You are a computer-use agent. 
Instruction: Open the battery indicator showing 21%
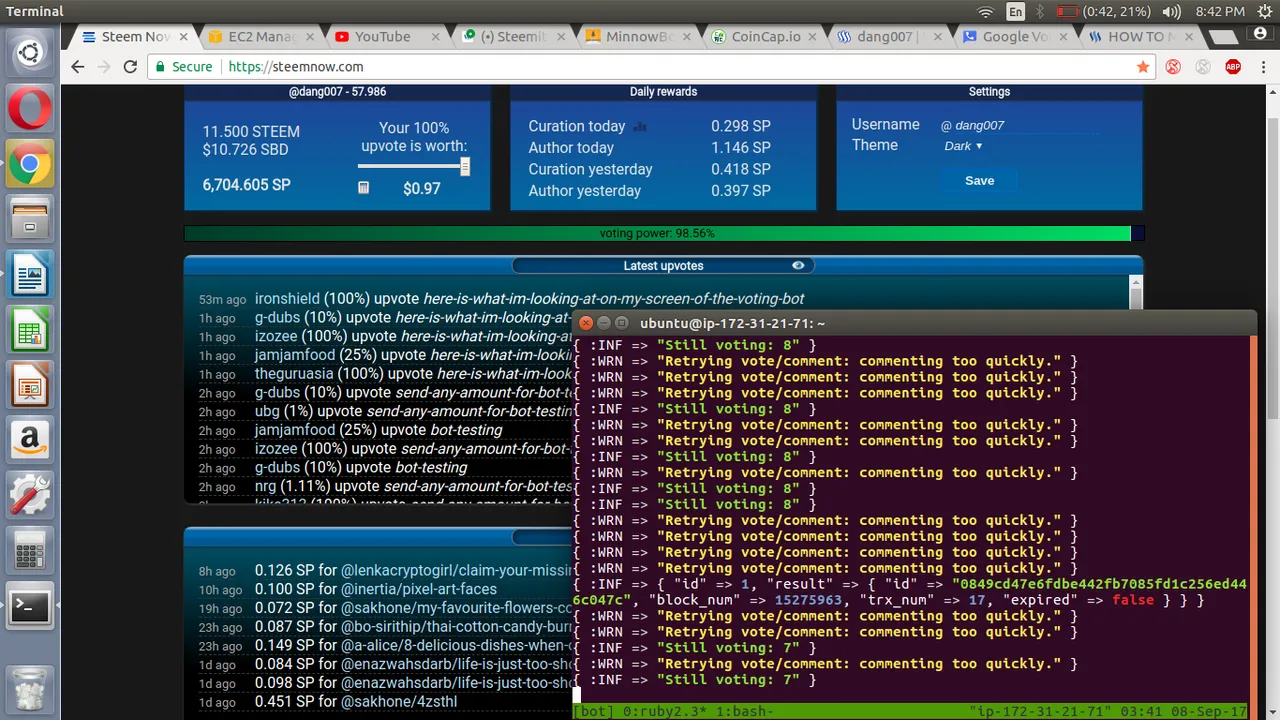[1105, 12]
